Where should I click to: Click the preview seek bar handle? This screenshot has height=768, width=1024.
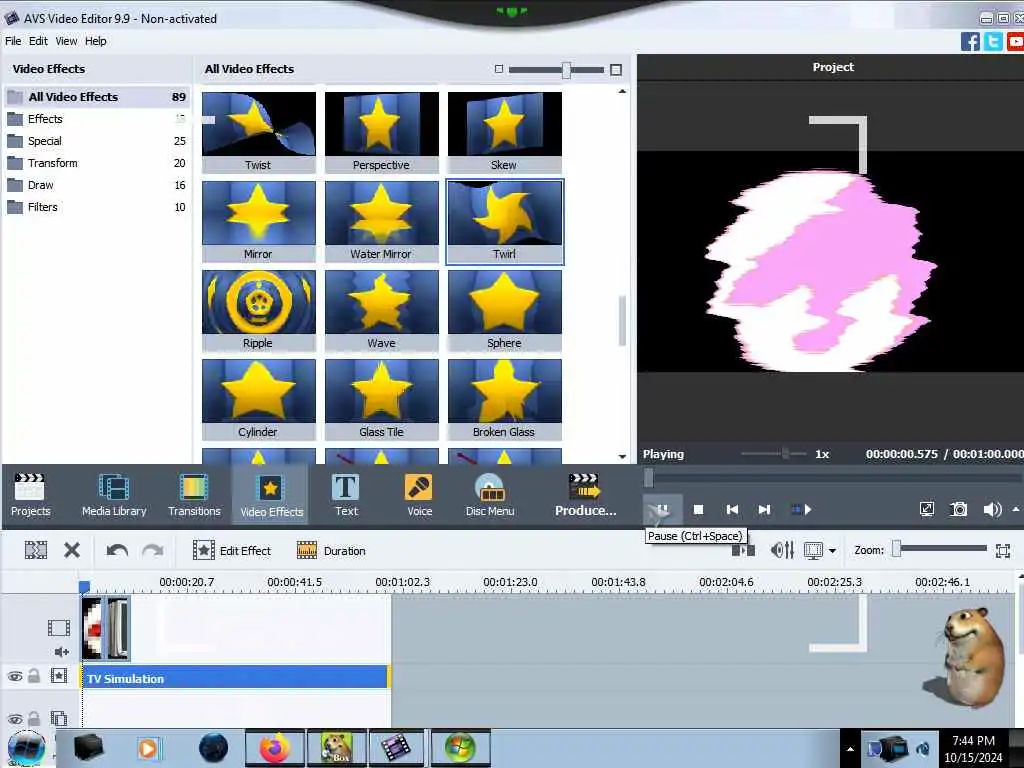[648, 478]
